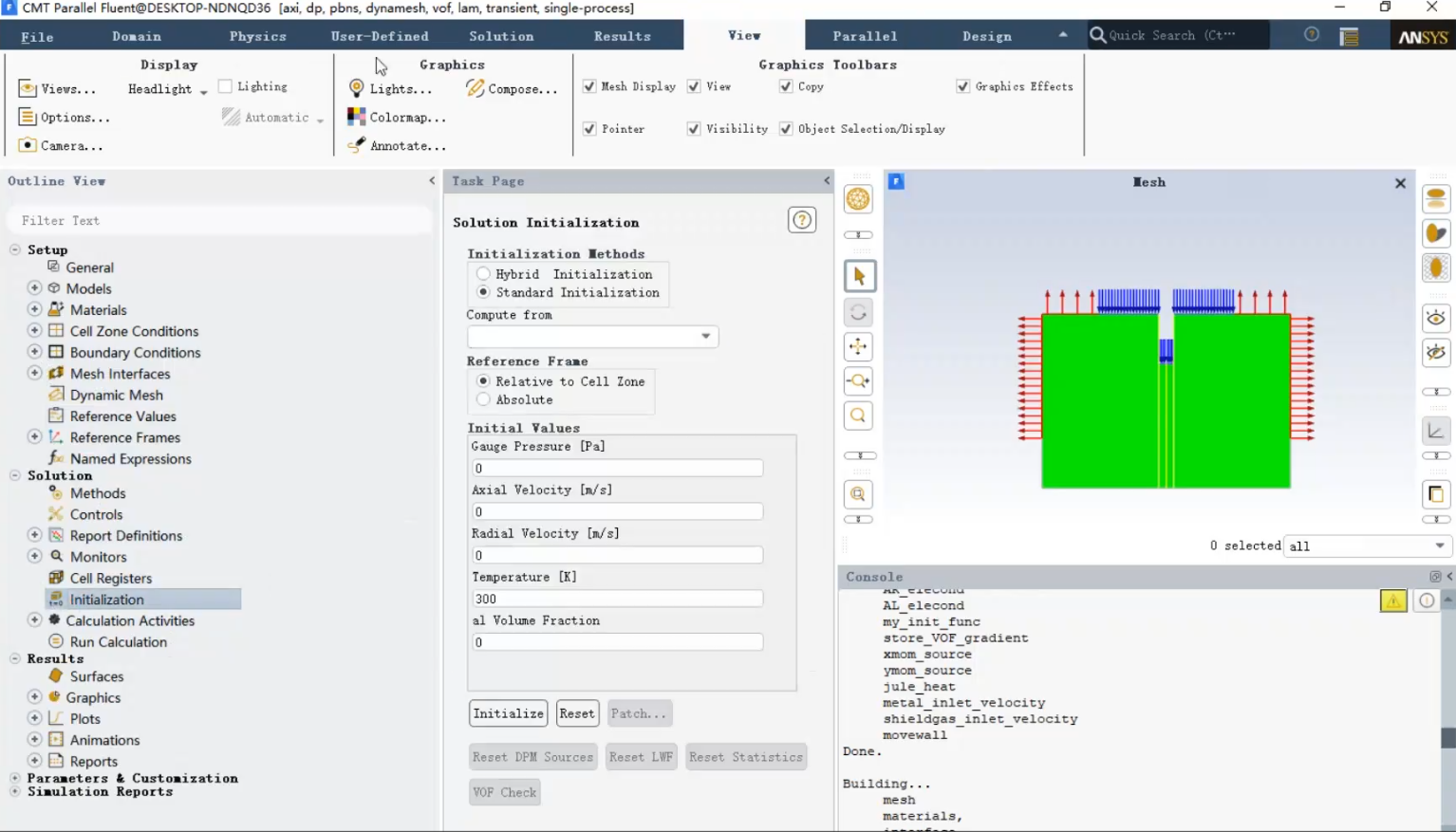Choose the zoom in/out tool
The image size is (1456, 832).
tap(859, 381)
